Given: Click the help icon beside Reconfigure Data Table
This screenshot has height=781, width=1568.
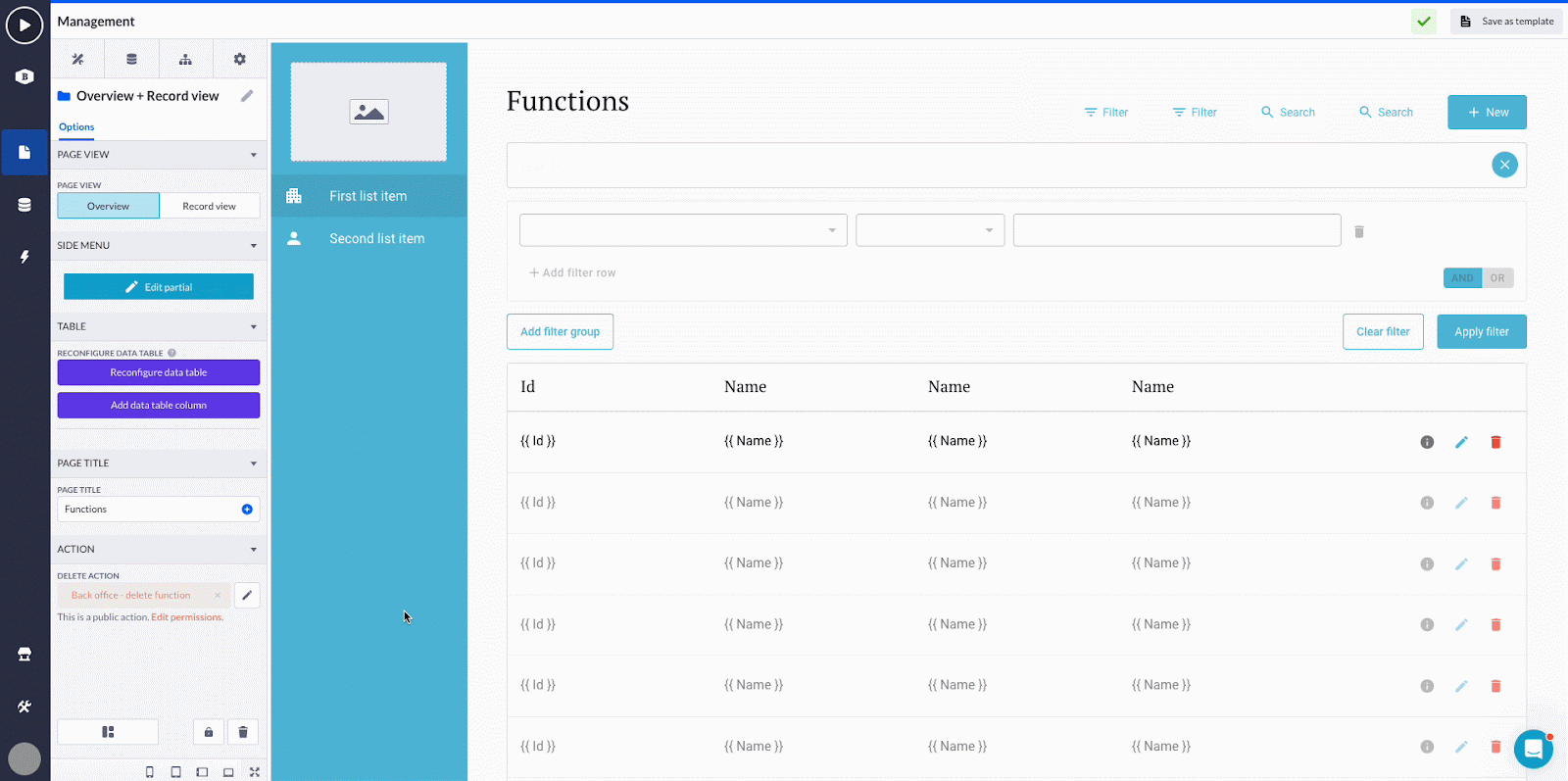Looking at the screenshot, I should point(171,353).
